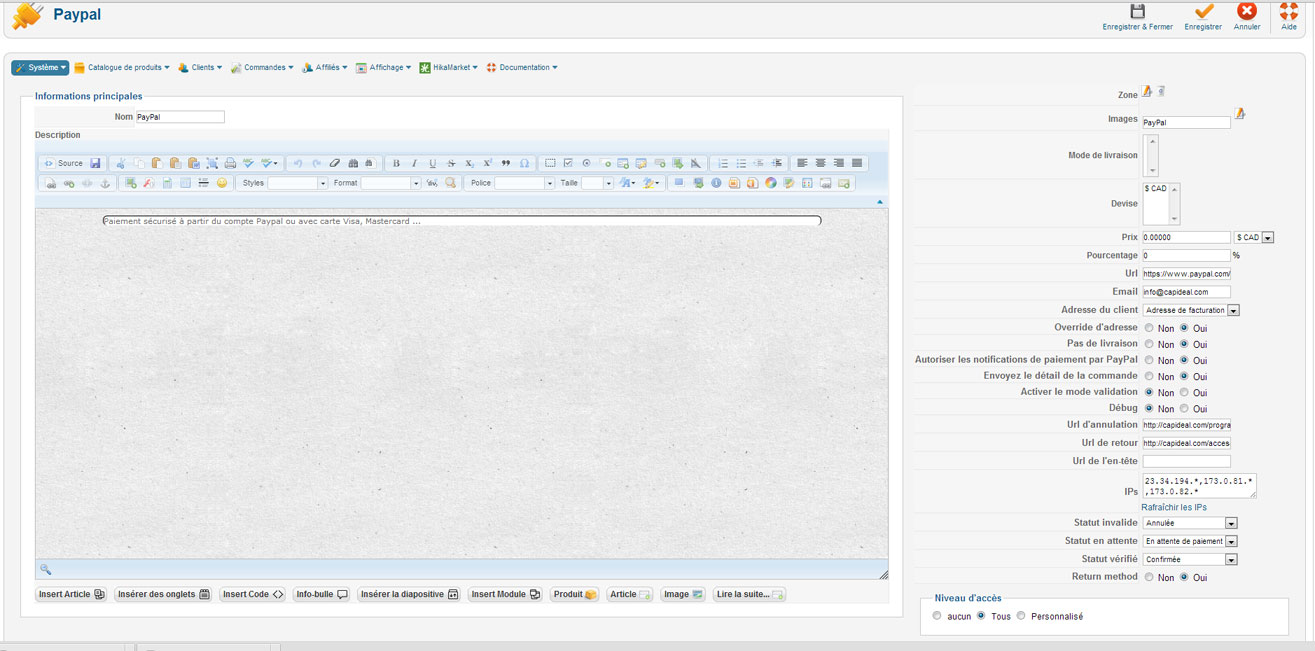Apply Italic formatting in editor

pyautogui.click(x=414, y=163)
